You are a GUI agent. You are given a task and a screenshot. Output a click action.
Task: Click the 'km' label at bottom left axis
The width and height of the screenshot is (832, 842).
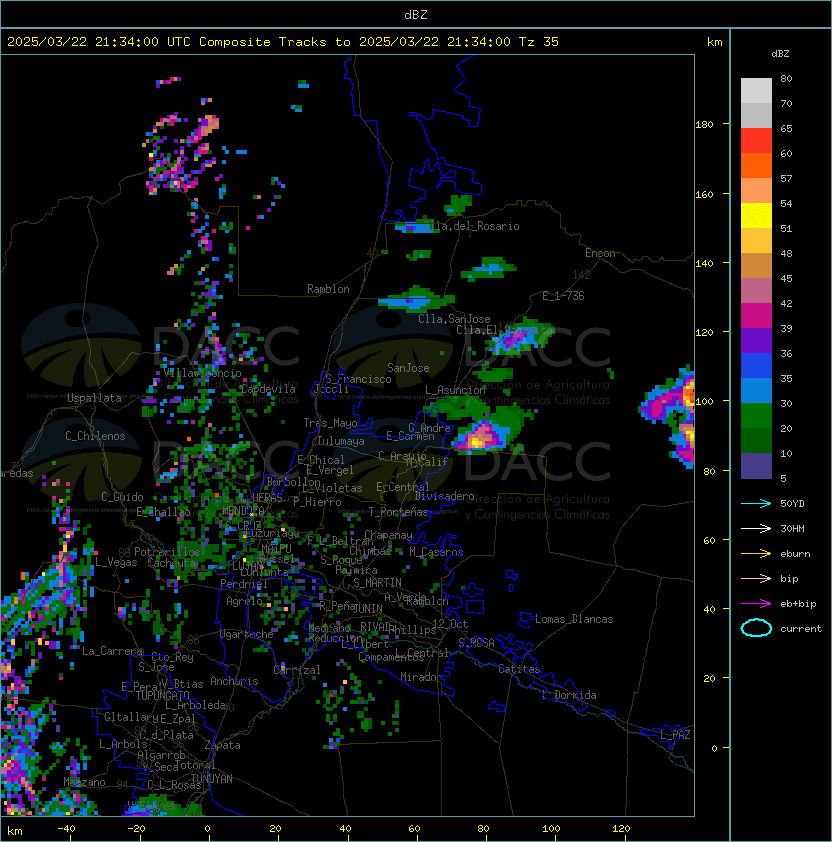click(15, 831)
